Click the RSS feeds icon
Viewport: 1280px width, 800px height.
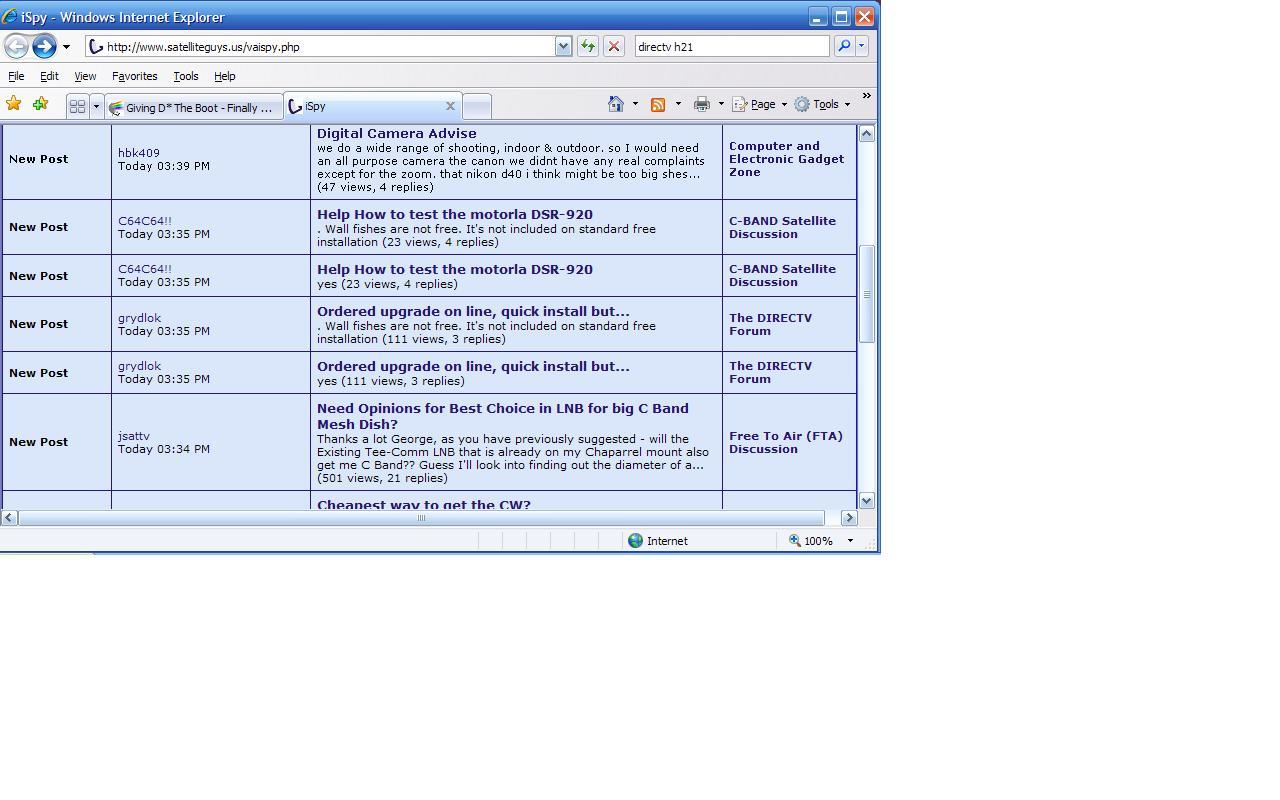click(x=658, y=104)
